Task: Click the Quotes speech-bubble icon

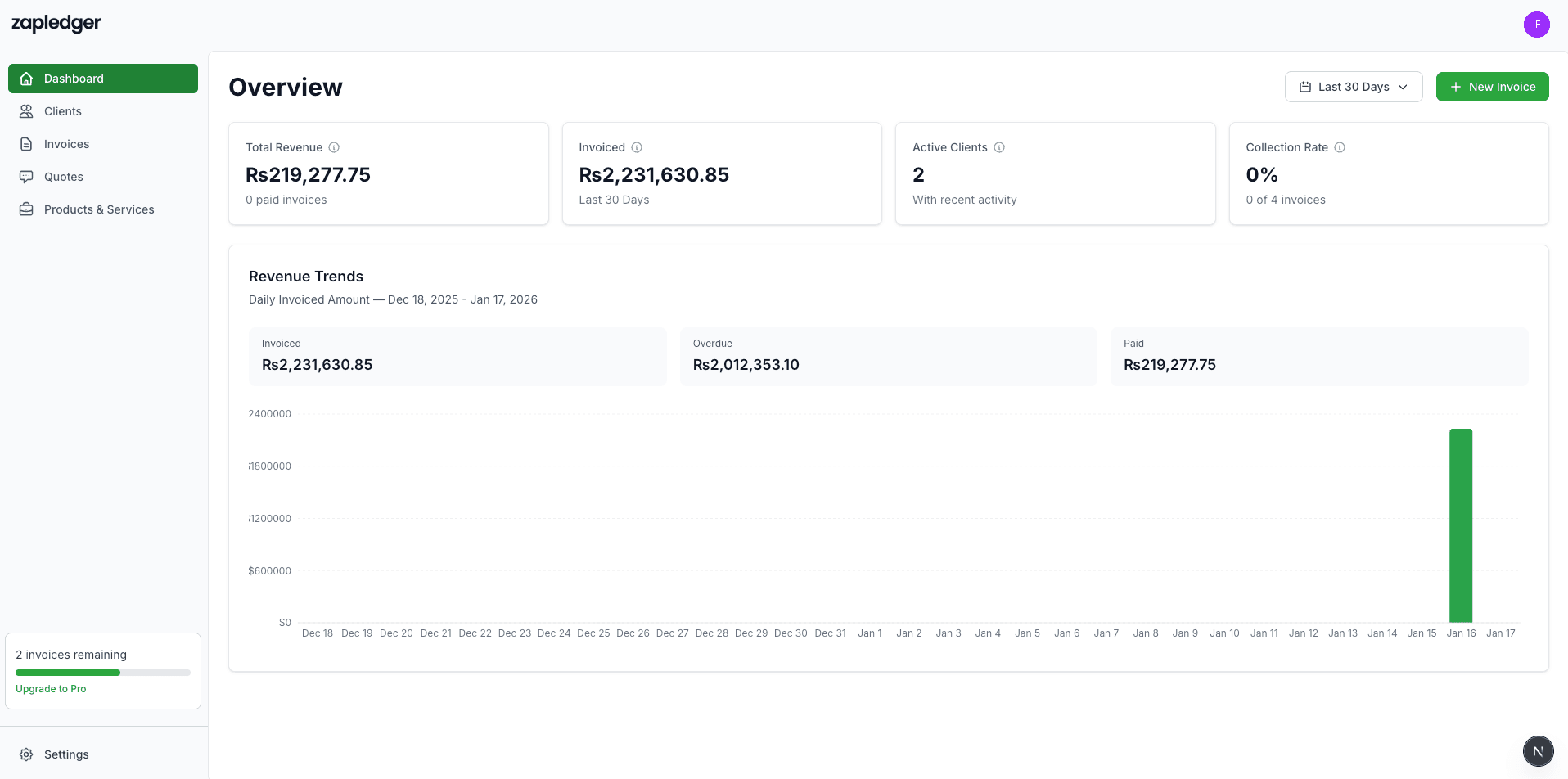Action: click(x=27, y=177)
